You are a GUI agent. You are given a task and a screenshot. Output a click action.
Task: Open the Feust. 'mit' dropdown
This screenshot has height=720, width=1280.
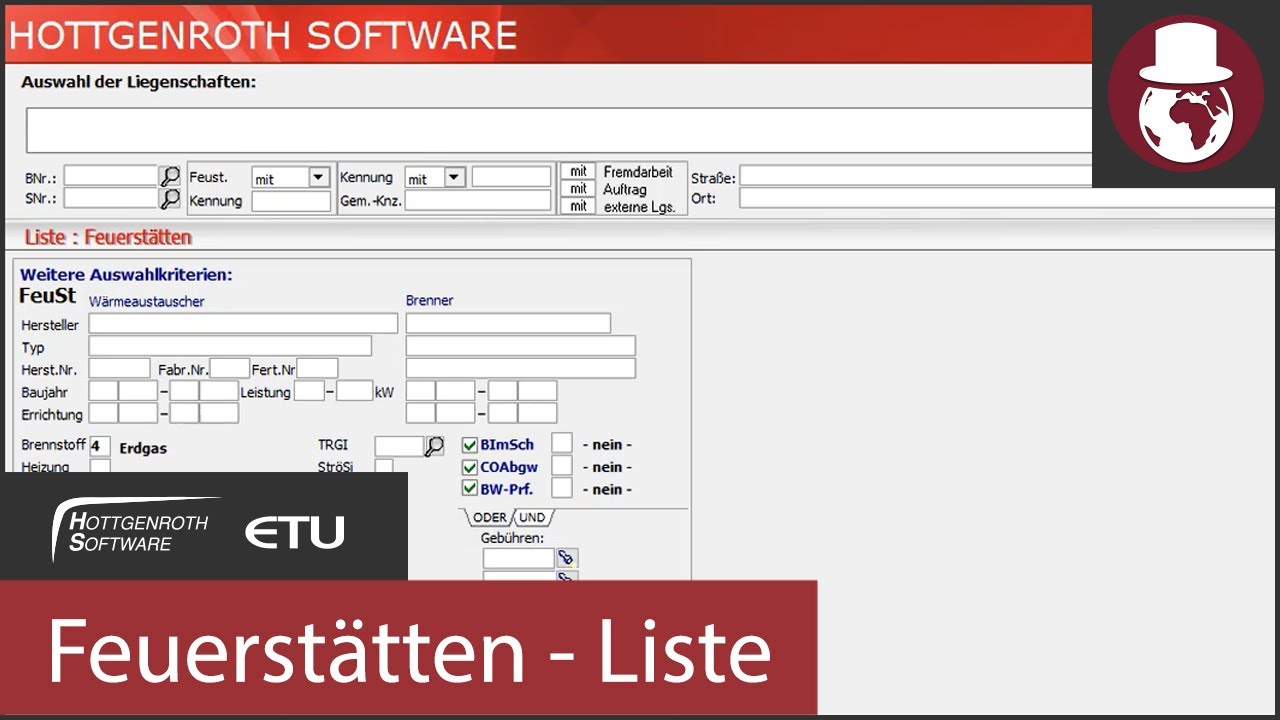pyautogui.click(x=318, y=177)
